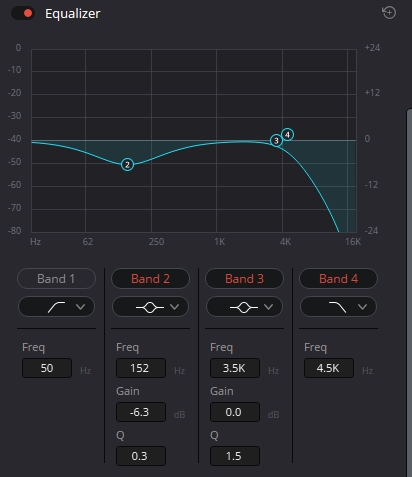412x477 pixels.
Task: Enable Band 1
Action: click(x=56, y=279)
